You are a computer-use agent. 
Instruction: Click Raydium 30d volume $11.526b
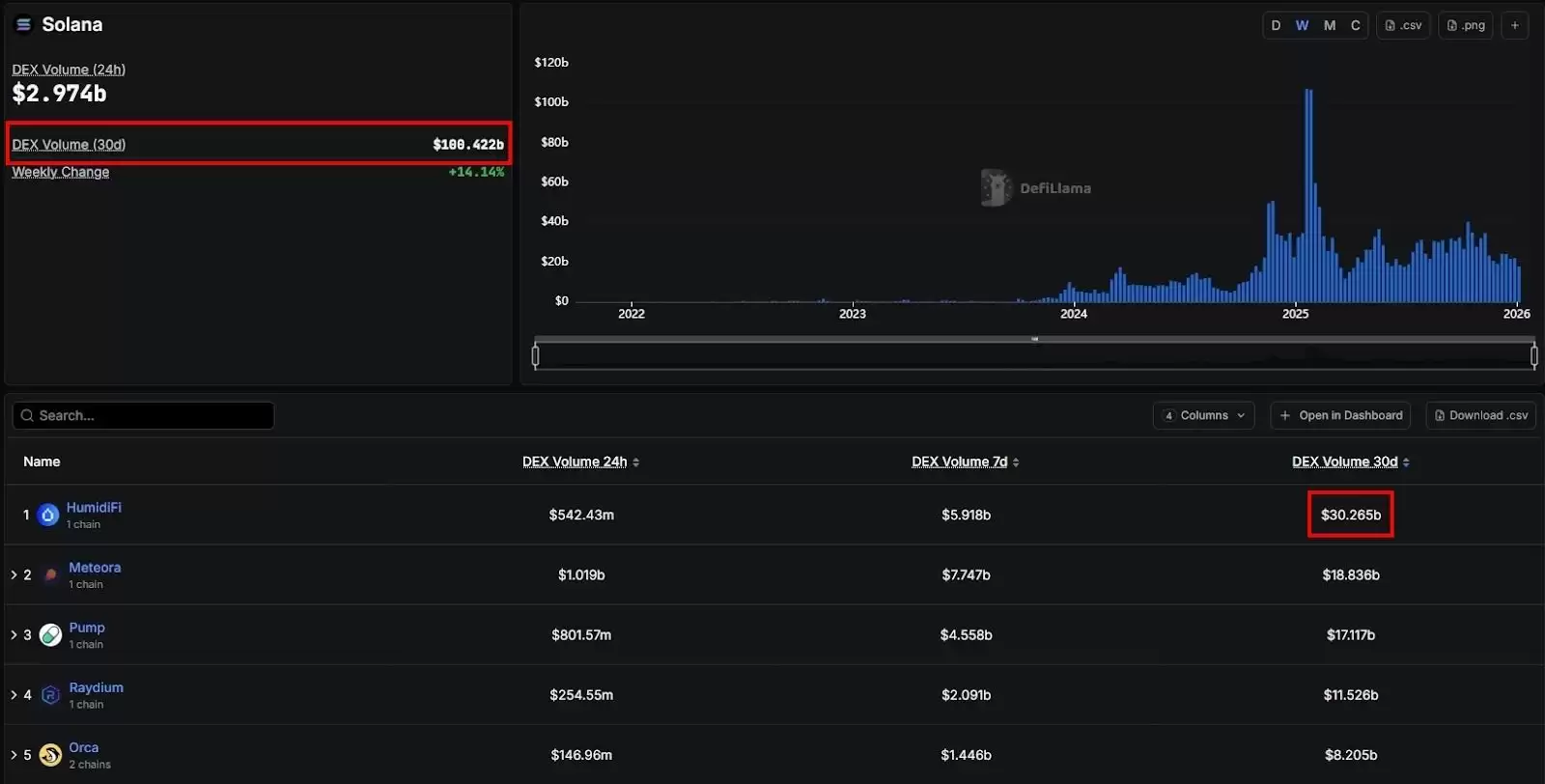1351,695
